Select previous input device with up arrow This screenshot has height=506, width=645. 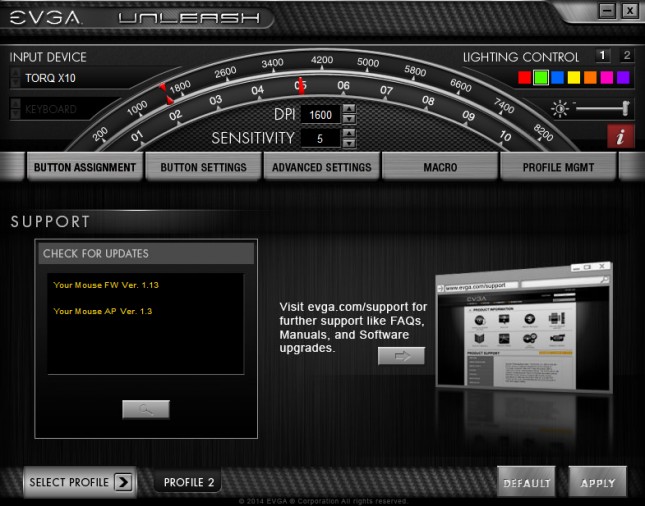[15, 73]
